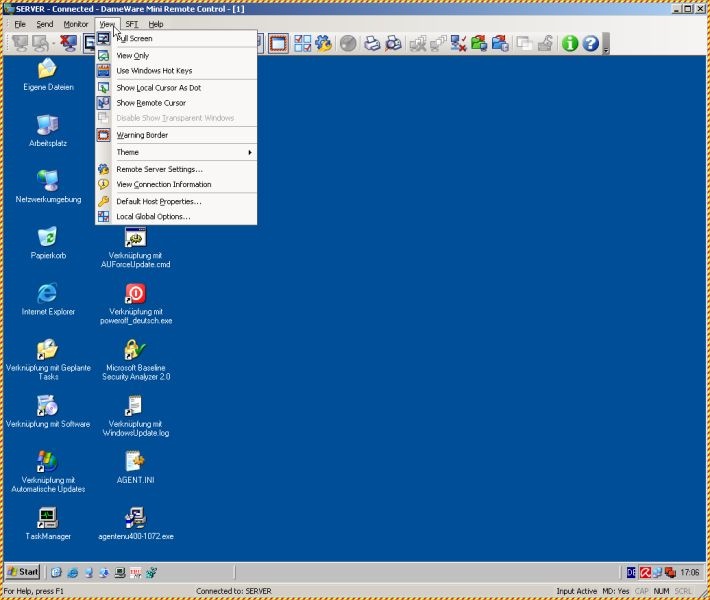
Task: Enable Warning Border in View menu
Action: (x=142, y=135)
